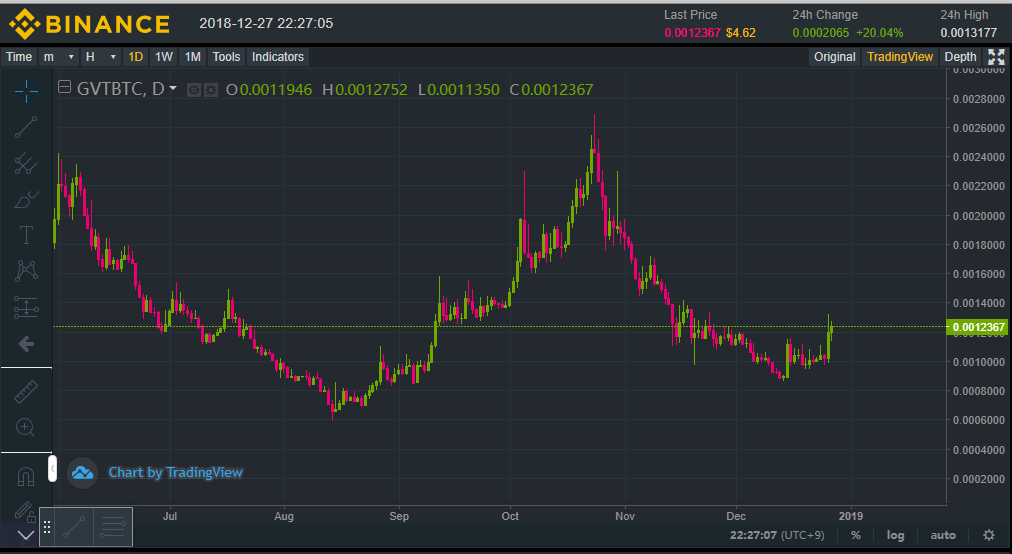Viewport: 1012px width, 554px height.
Task: Toggle magnet mode for drawings
Action: click(x=26, y=477)
